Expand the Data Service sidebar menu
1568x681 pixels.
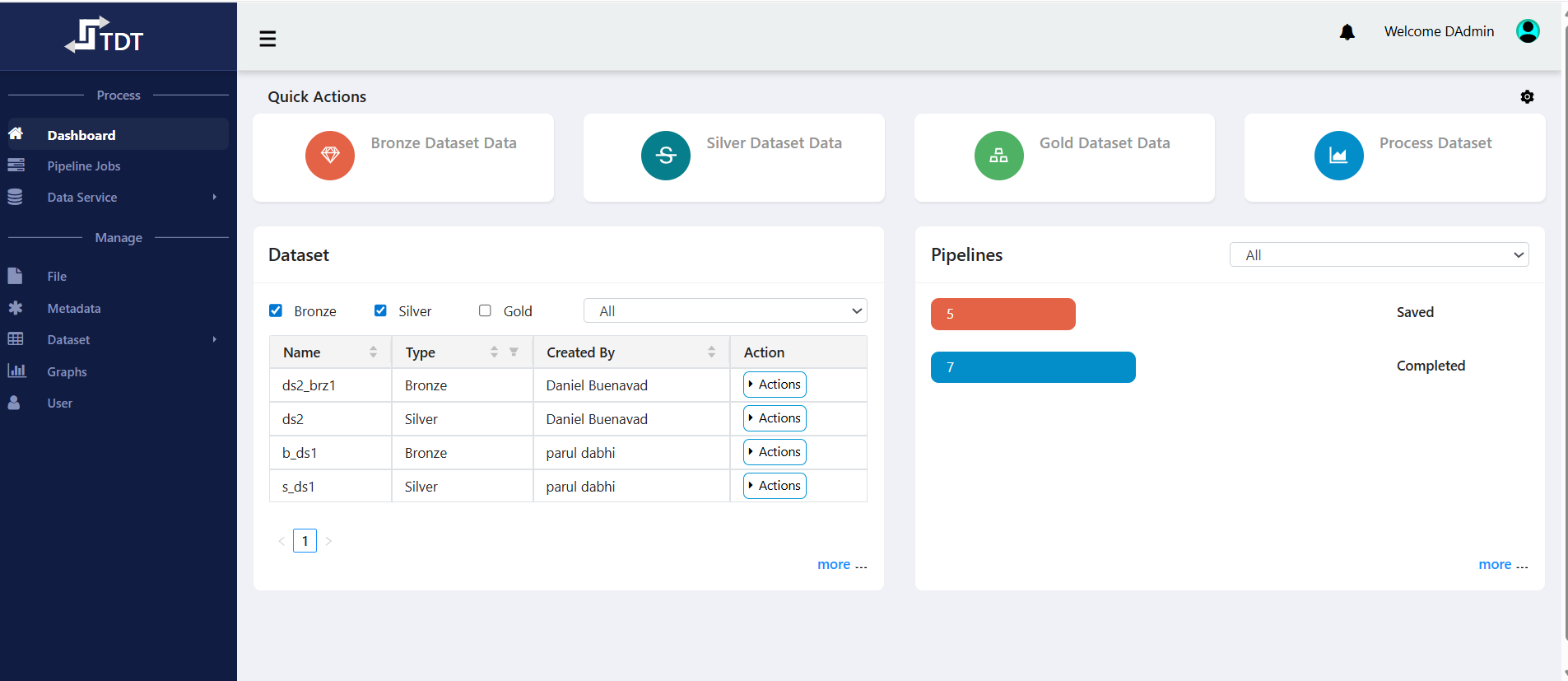(x=82, y=198)
